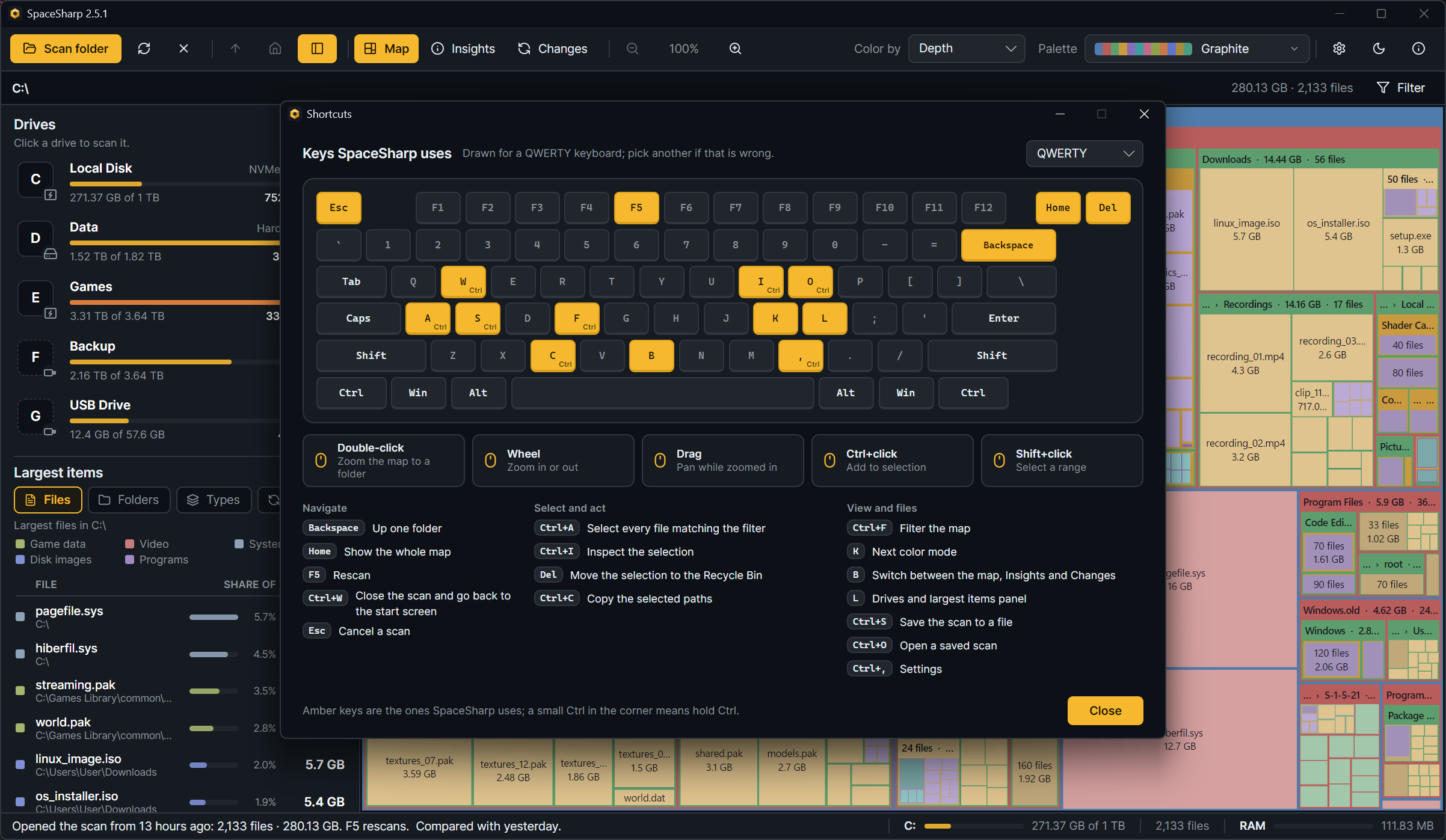Select linux_image.iso row in file list

[180, 765]
